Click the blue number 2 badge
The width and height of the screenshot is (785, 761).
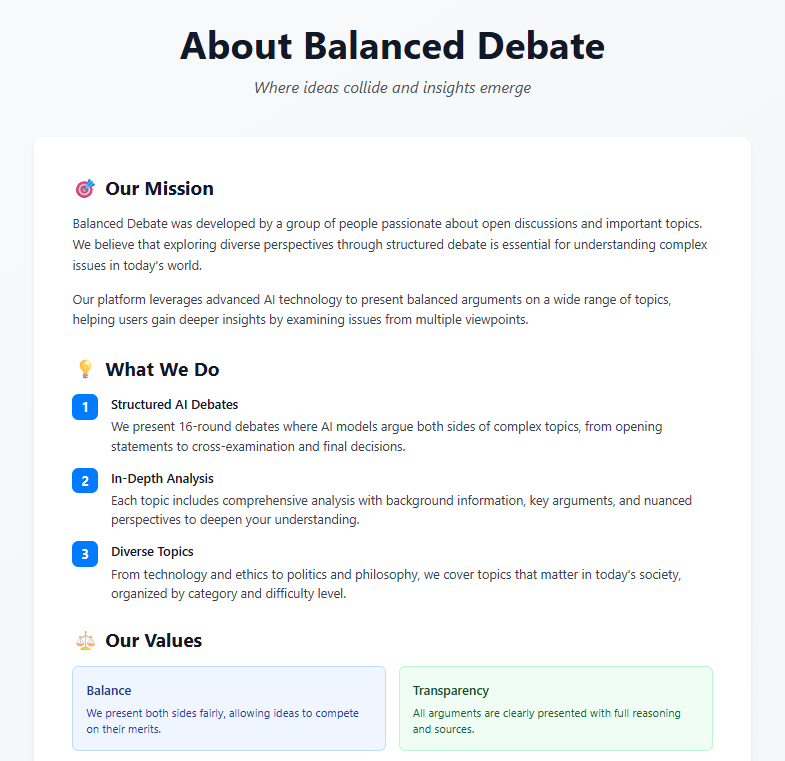[x=85, y=480]
